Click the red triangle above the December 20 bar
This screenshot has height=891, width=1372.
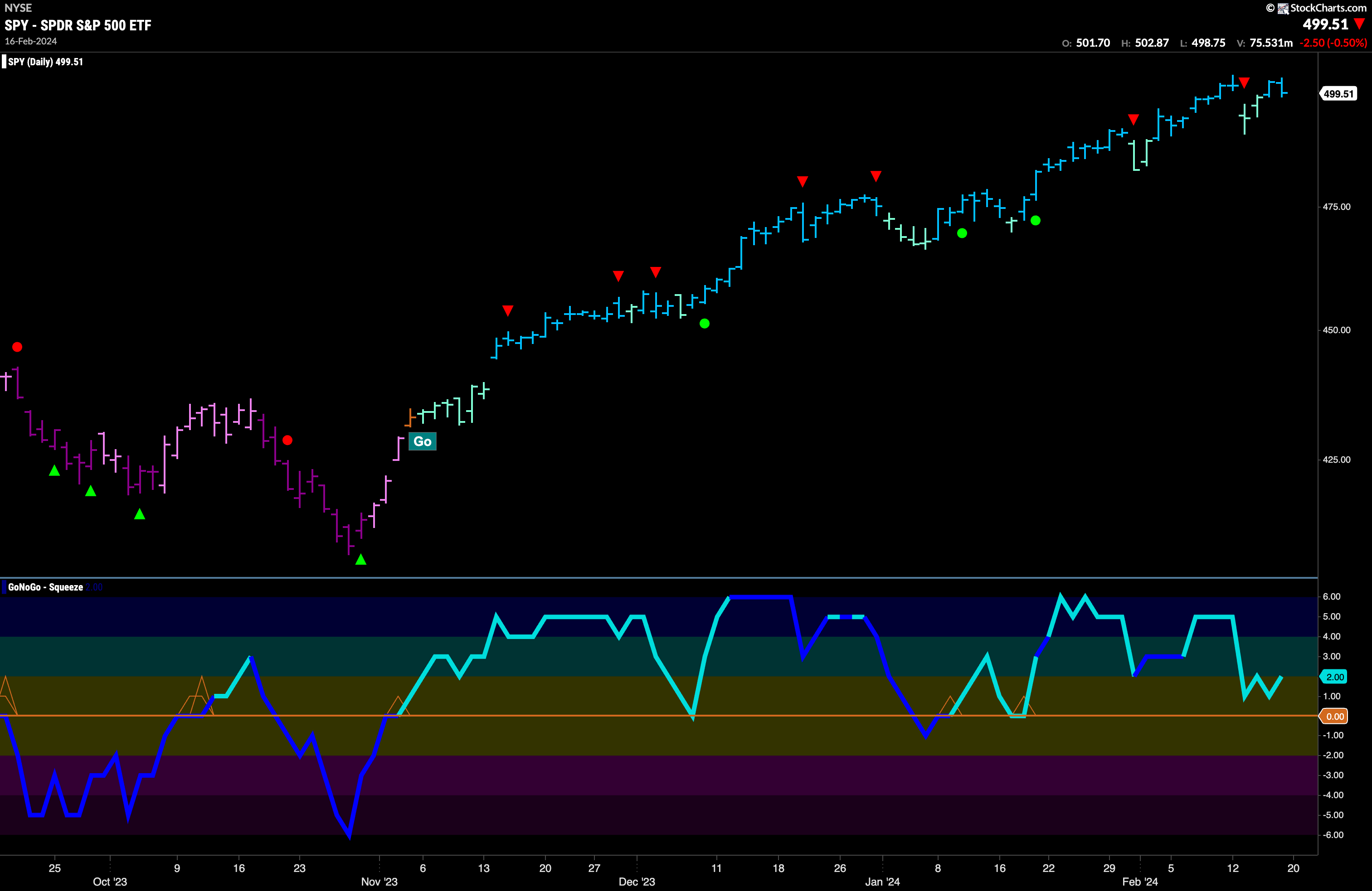pyautogui.click(x=803, y=182)
